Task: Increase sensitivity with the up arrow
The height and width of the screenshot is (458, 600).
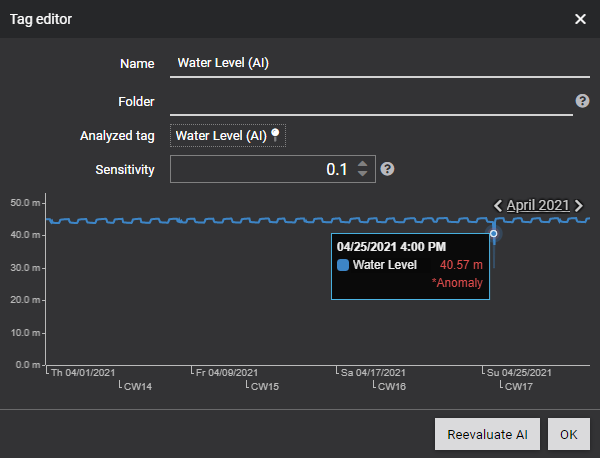Action: point(362,164)
